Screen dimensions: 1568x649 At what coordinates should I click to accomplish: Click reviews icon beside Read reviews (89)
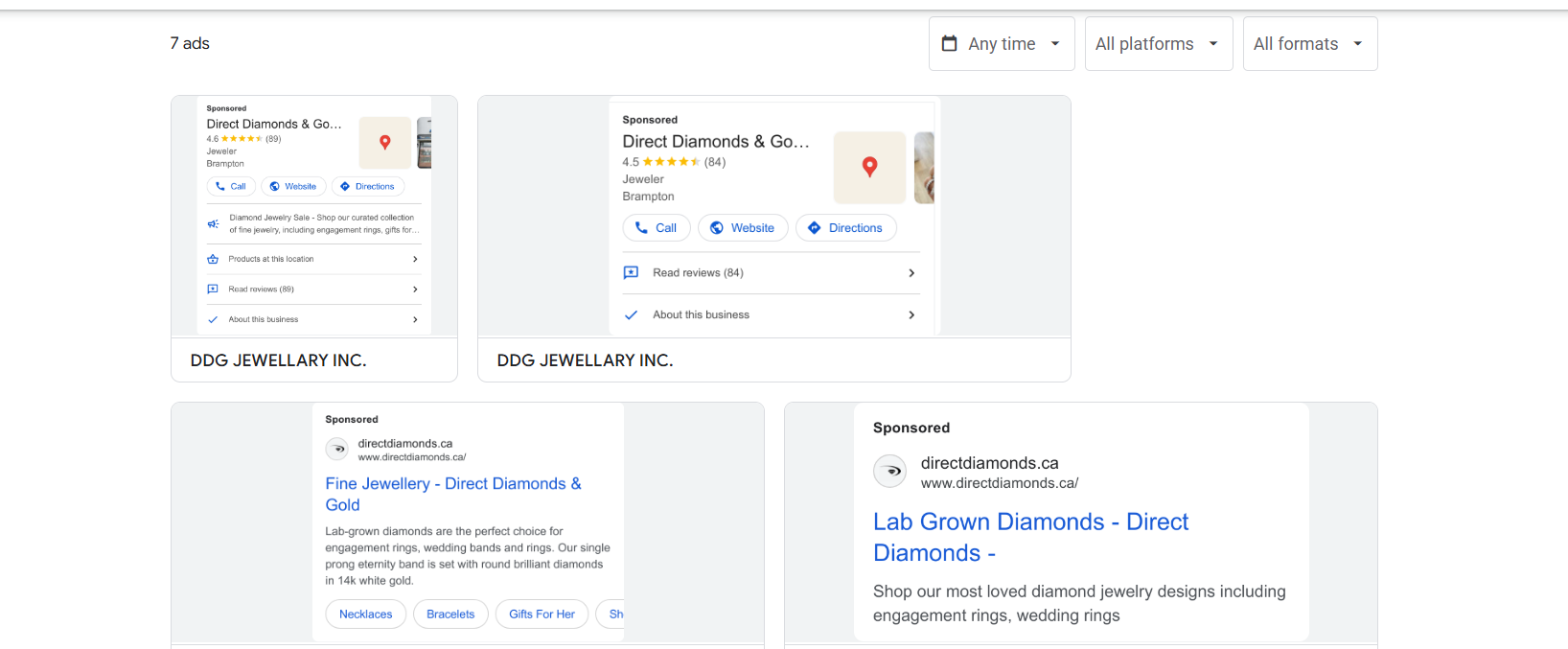(x=213, y=290)
